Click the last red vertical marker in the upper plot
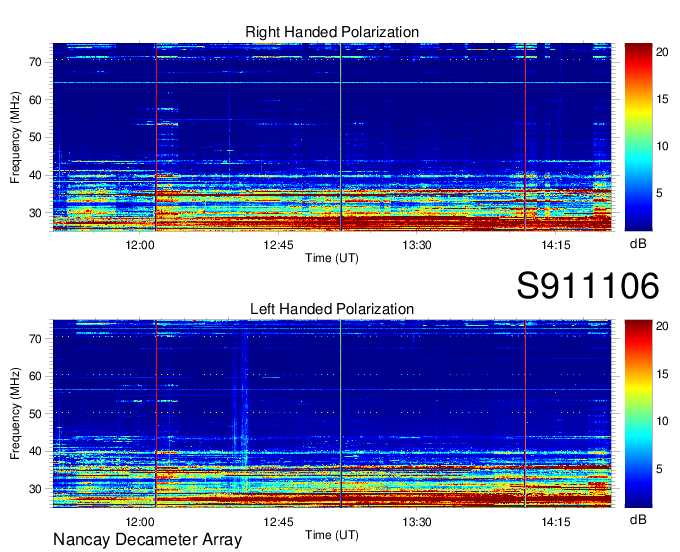680x552 pixels. (525, 137)
